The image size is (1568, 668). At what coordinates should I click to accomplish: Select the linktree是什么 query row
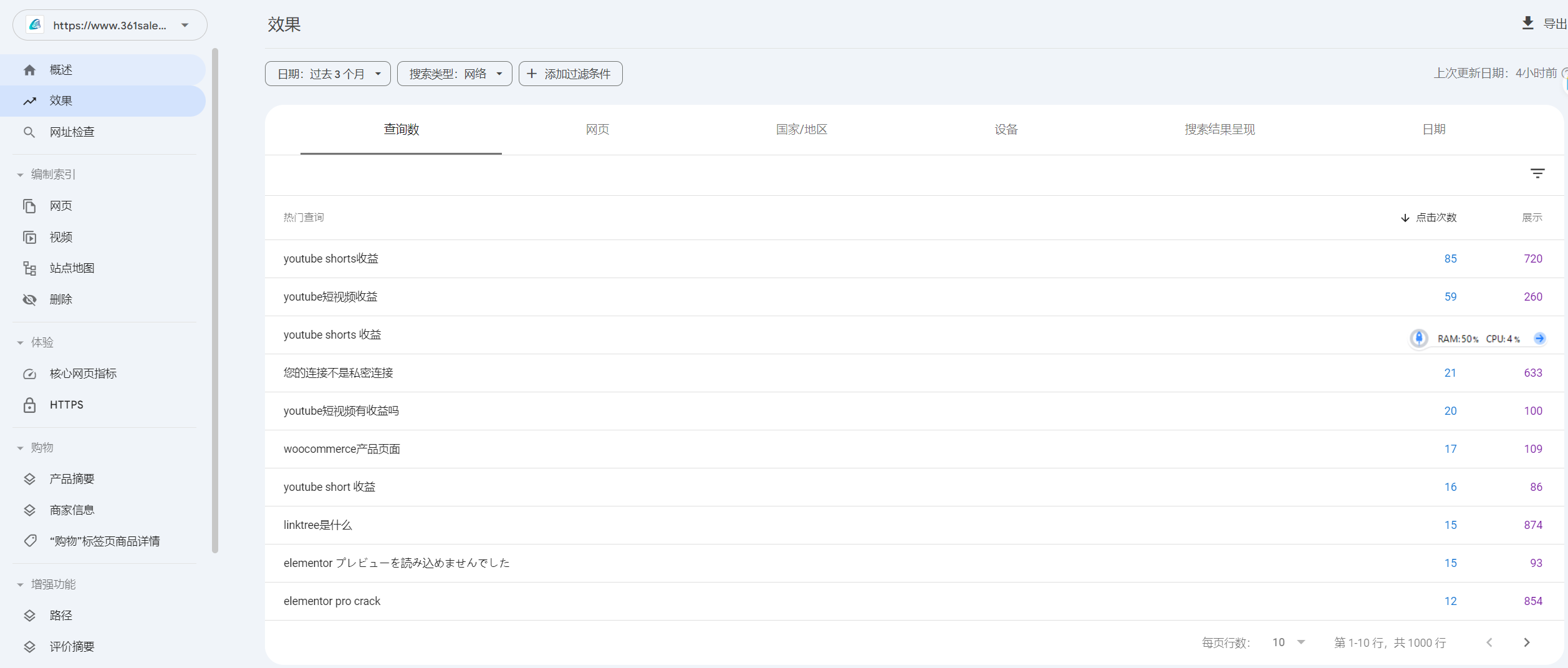pos(318,525)
